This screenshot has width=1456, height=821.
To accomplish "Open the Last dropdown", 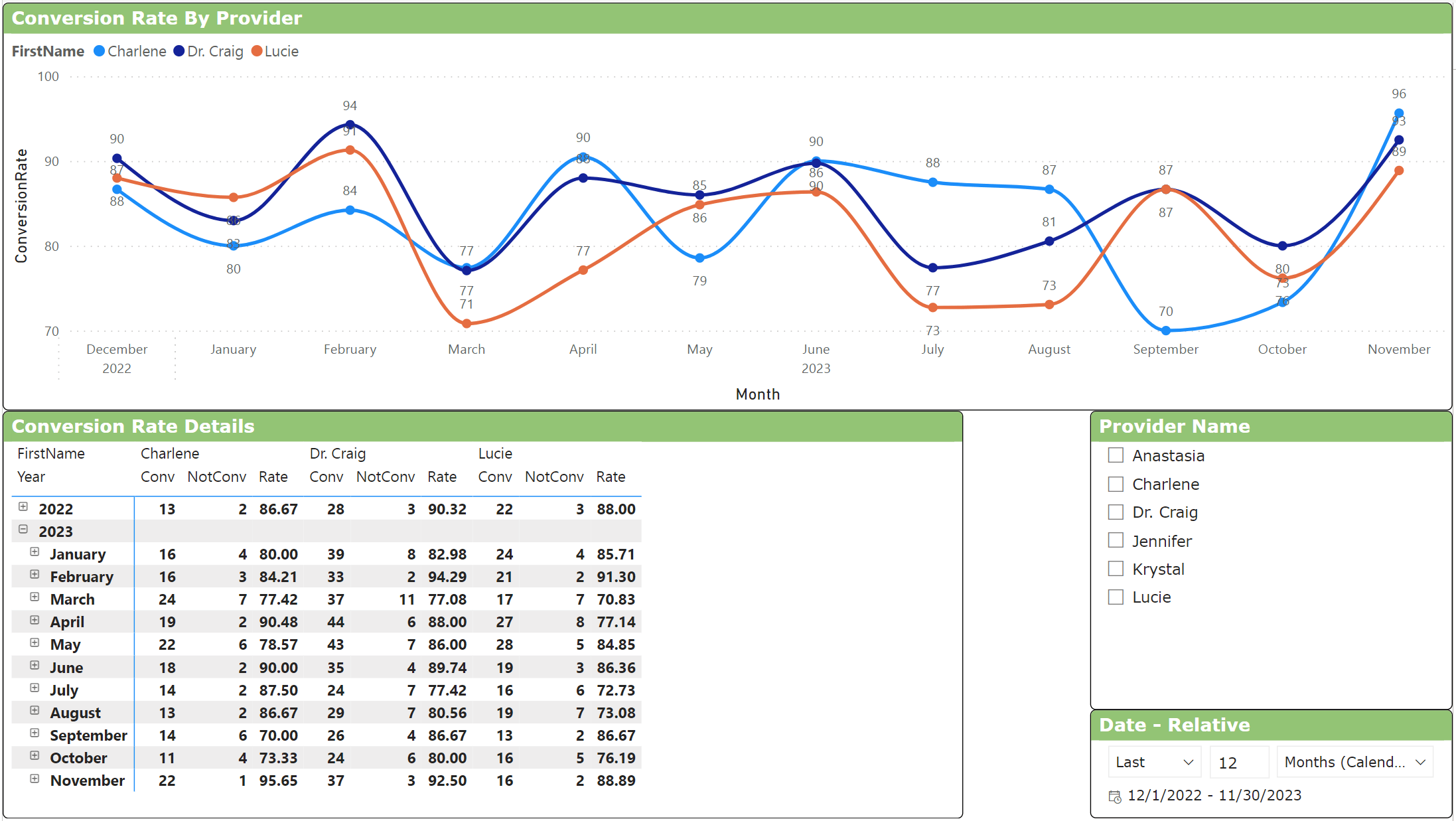I will click(1154, 761).
